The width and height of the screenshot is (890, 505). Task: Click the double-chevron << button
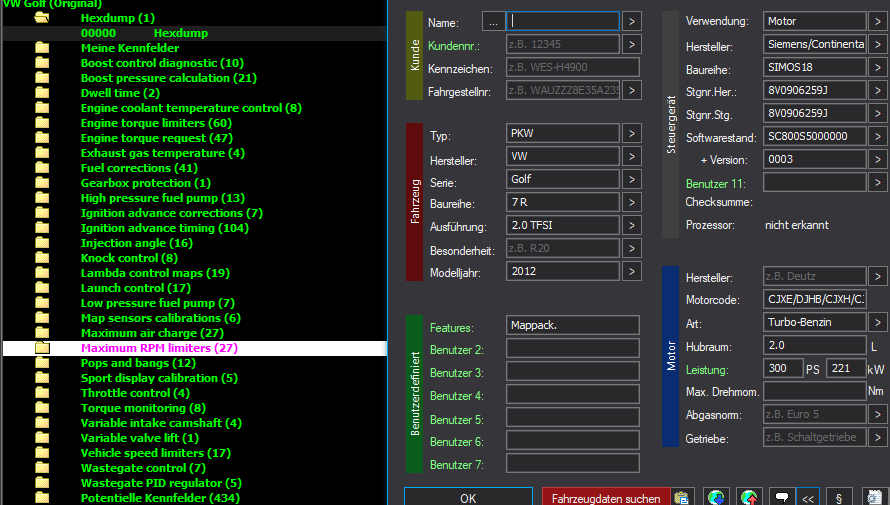pyautogui.click(x=808, y=498)
